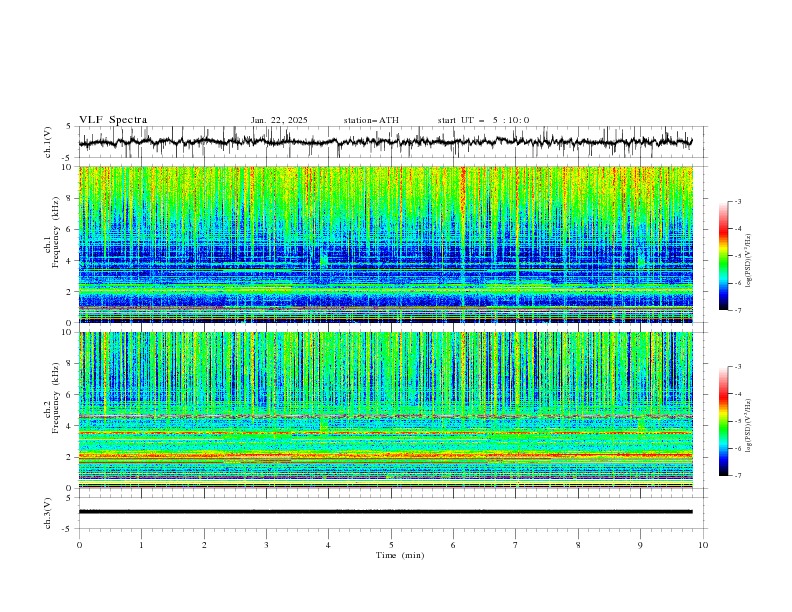The width and height of the screenshot is (792, 612).
Task: Click the ch.2 PSD colorbar
Action: 723,421
